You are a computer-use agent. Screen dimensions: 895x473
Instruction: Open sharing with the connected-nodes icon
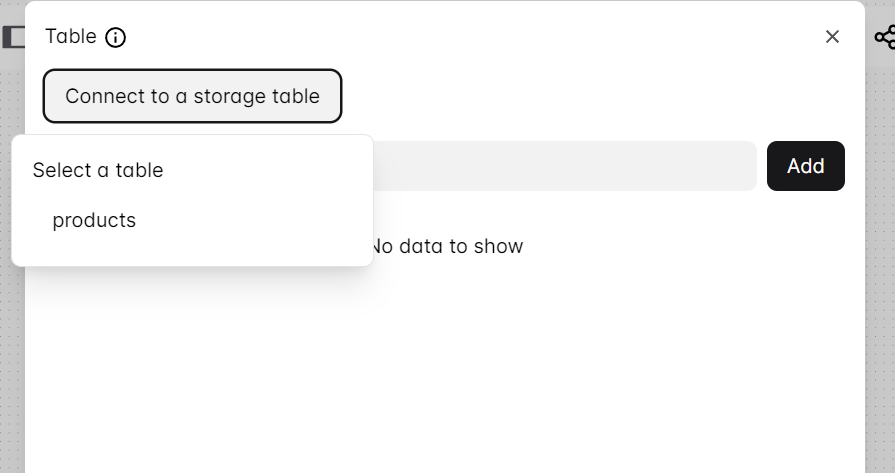tap(885, 38)
